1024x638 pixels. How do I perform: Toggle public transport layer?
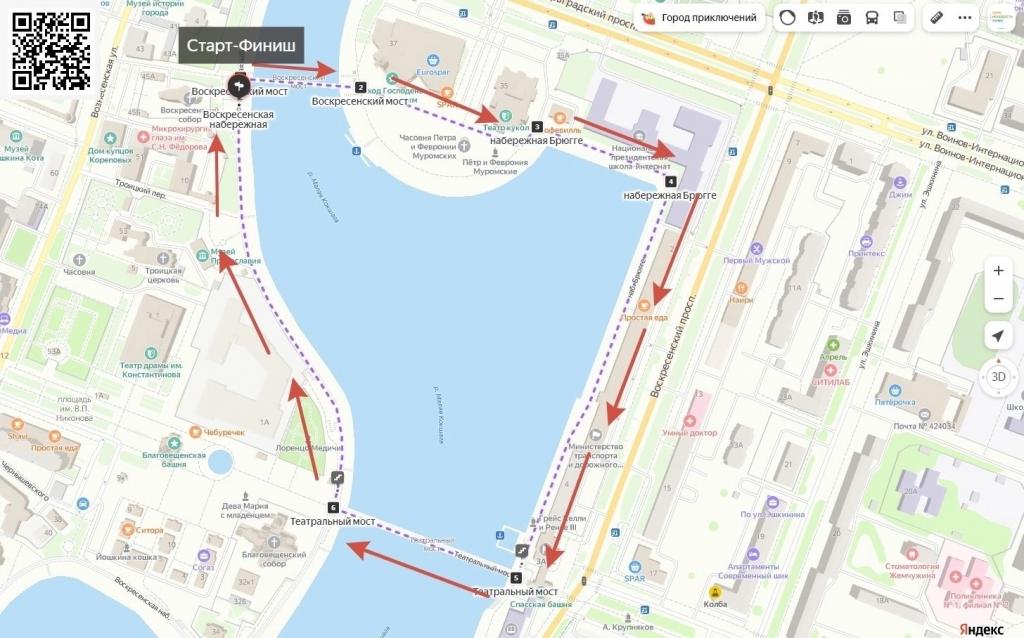click(x=872, y=18)
